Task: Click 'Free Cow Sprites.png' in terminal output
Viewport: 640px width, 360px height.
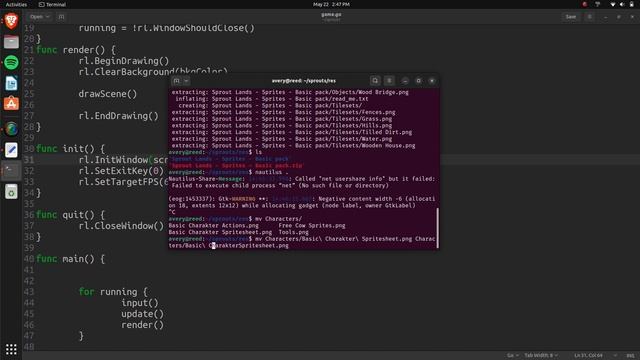Action: click(x=312, y=226)
